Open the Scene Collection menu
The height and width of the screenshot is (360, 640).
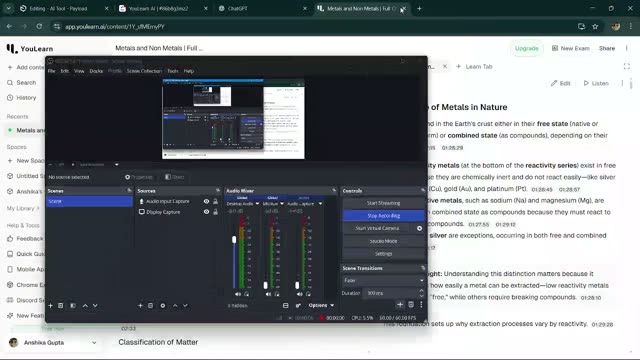click(144, 71)
